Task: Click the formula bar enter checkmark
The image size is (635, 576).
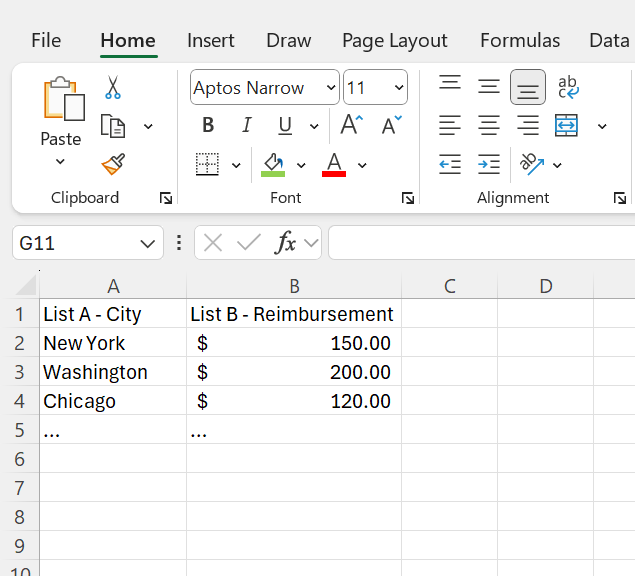Action: (x=248, y=243)
